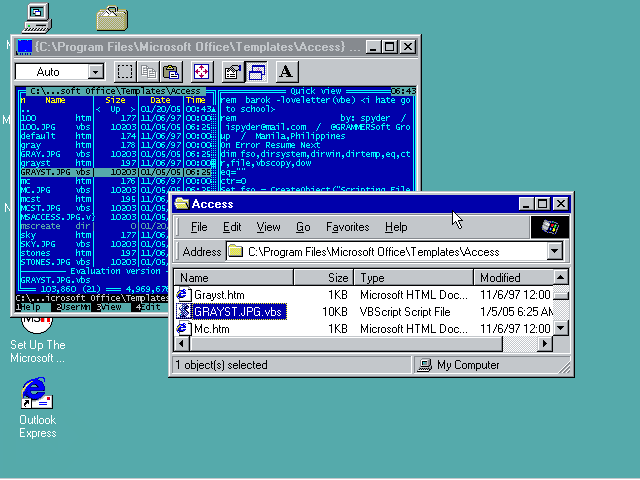The height and width of the screenshot is (480, 640).
Task: Open the View menu in Access window
Action: [x=268, y=227]
